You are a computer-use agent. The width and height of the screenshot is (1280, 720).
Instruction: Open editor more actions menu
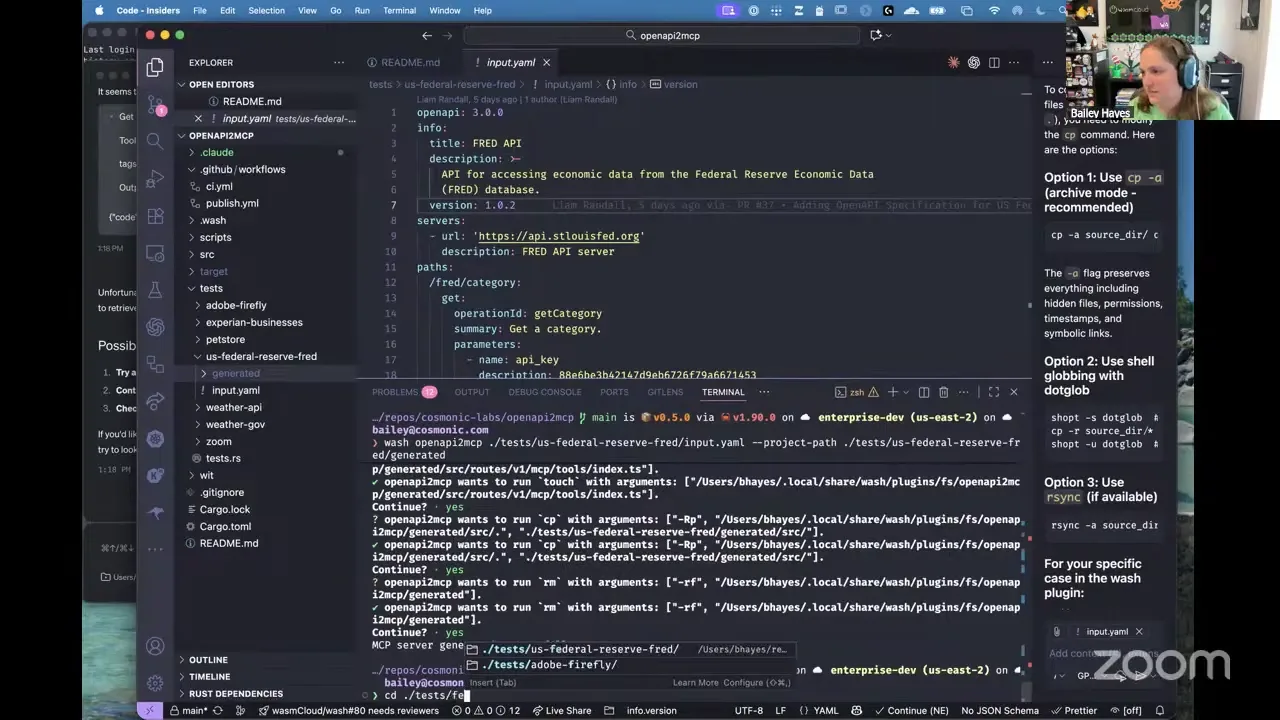coord(1014,62)
